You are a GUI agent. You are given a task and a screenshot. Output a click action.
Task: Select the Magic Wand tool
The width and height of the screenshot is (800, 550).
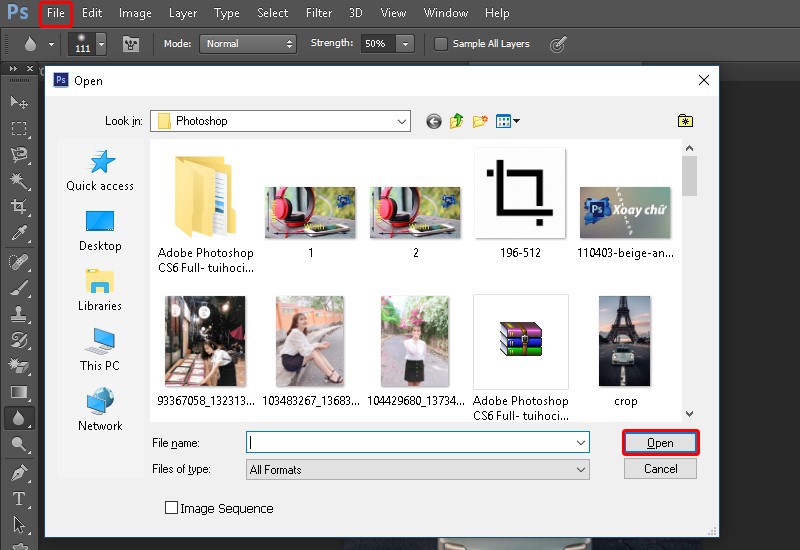pos(19,180)
